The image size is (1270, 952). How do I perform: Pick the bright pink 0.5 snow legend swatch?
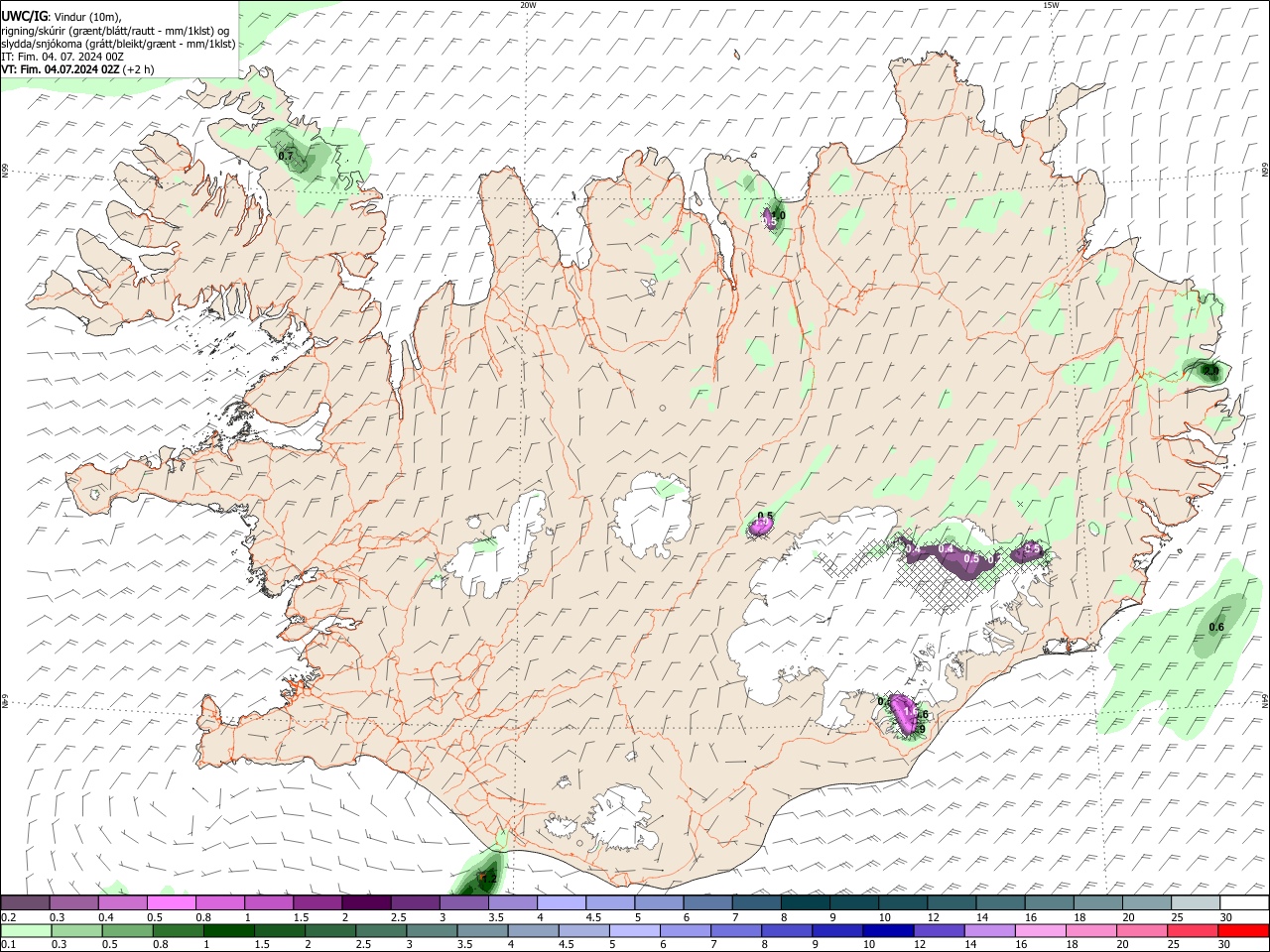pos(172,902)
